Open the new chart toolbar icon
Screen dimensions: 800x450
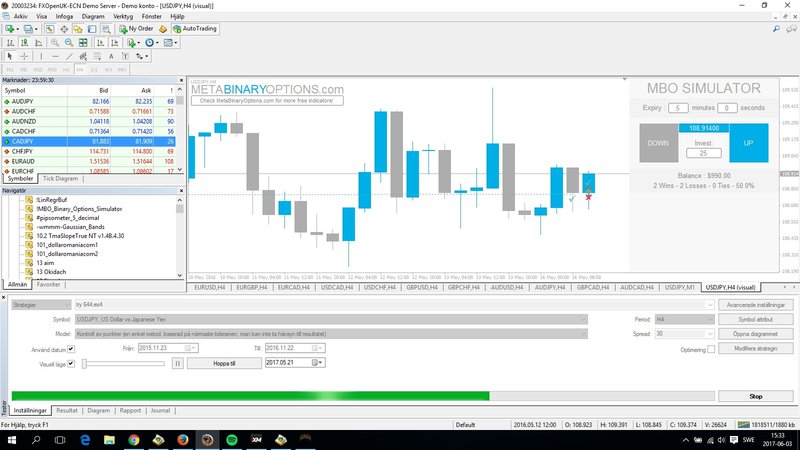pos(10,29)
